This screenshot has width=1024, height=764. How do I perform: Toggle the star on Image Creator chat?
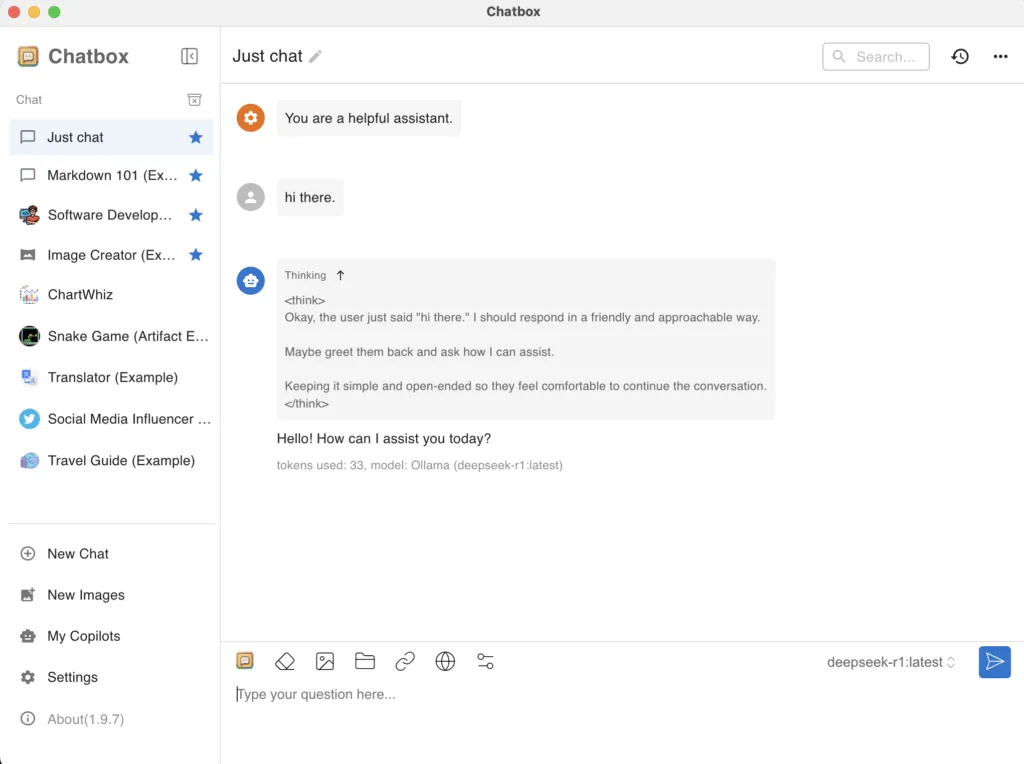point(196,255)
